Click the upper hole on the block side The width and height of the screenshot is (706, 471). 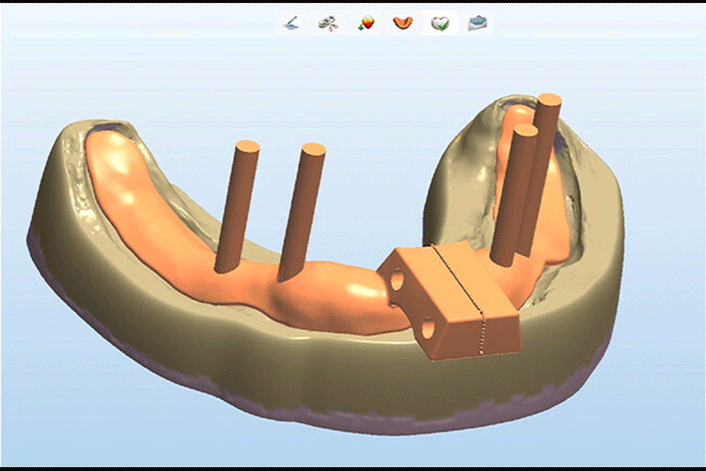399,283
